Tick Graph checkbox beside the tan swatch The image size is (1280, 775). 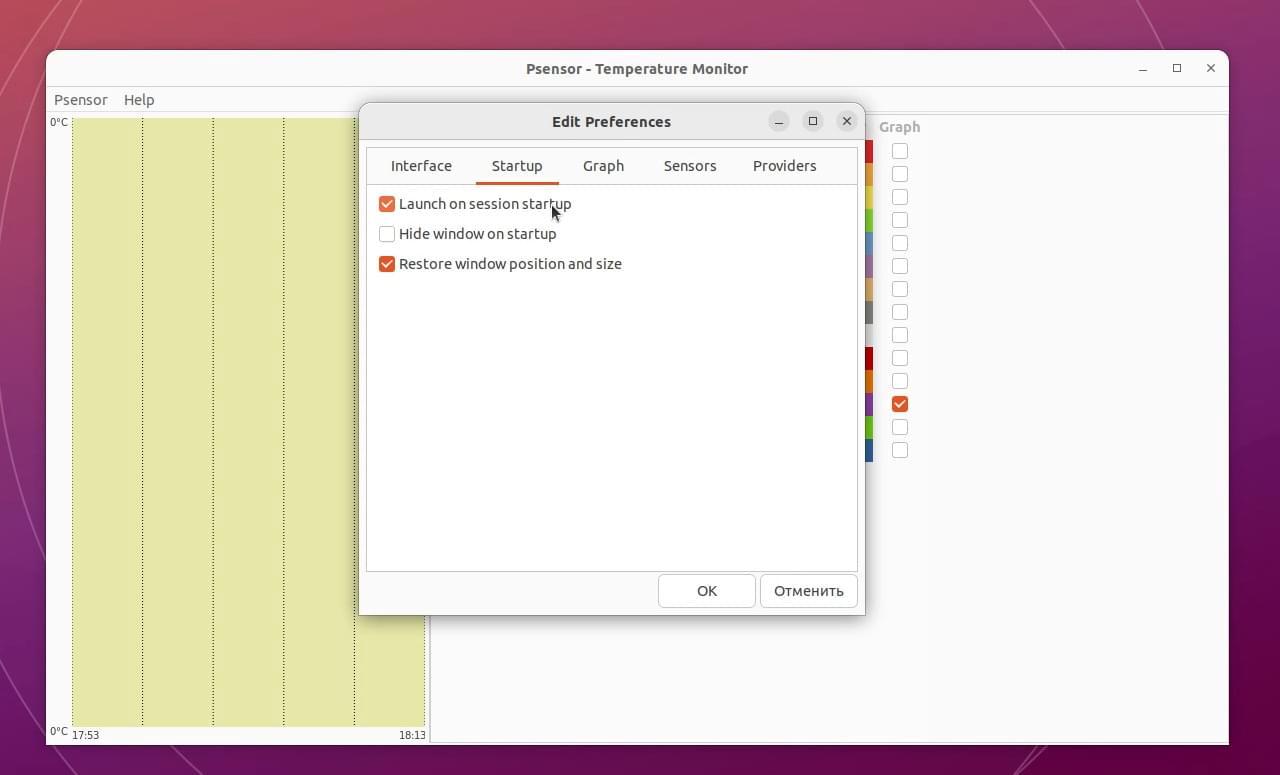coord(900,289)
